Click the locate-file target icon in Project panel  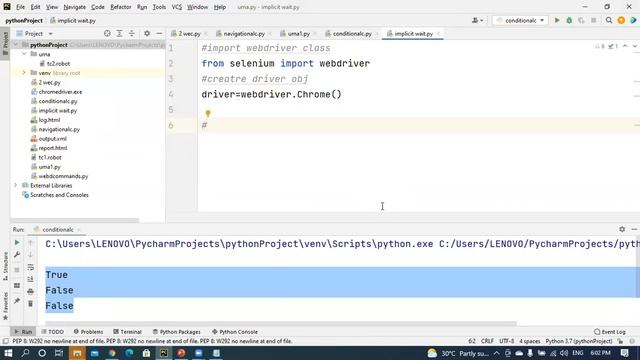pyautogui.click(x=107, y=33)
